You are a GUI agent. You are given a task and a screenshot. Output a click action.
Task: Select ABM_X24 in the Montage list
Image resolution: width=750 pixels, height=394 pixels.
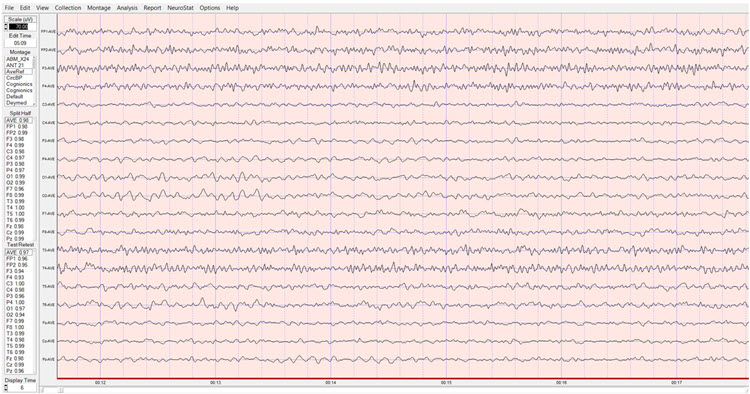[18, 59]
